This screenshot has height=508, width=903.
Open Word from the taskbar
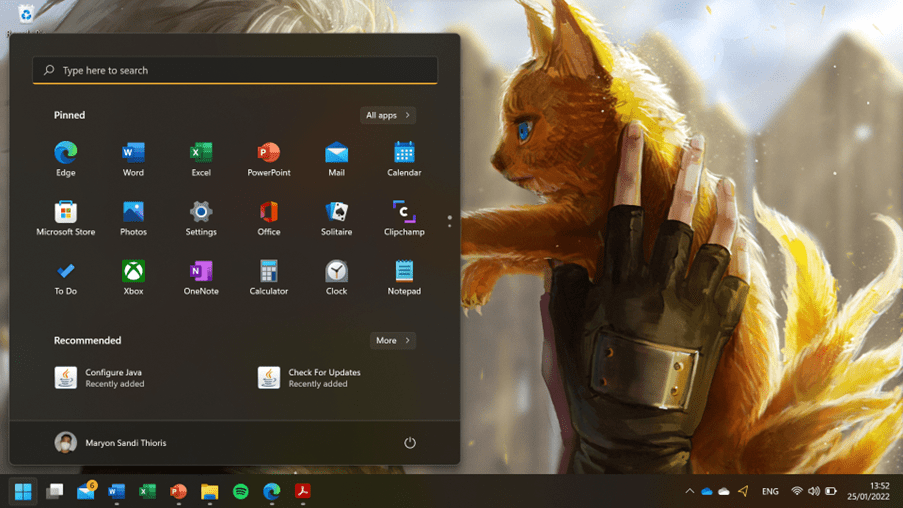pos(116,491)
